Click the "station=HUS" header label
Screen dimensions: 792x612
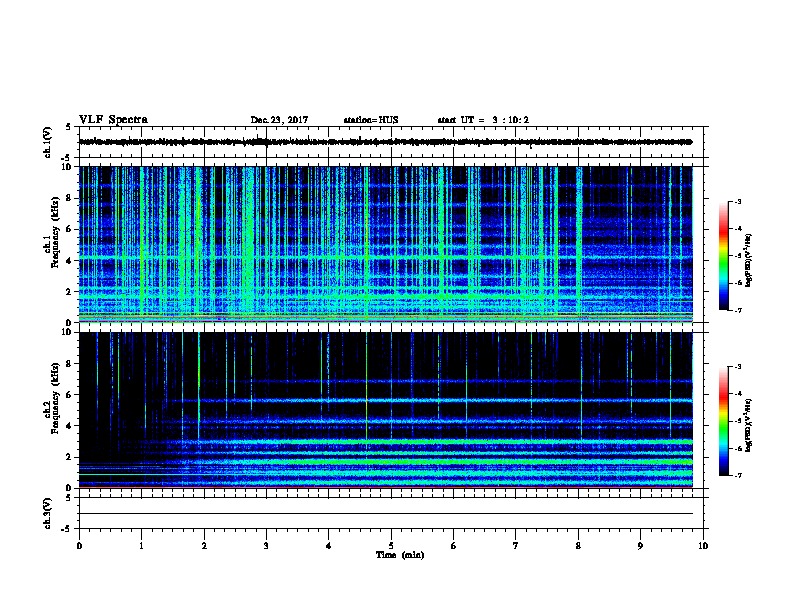tap(371, 120)
